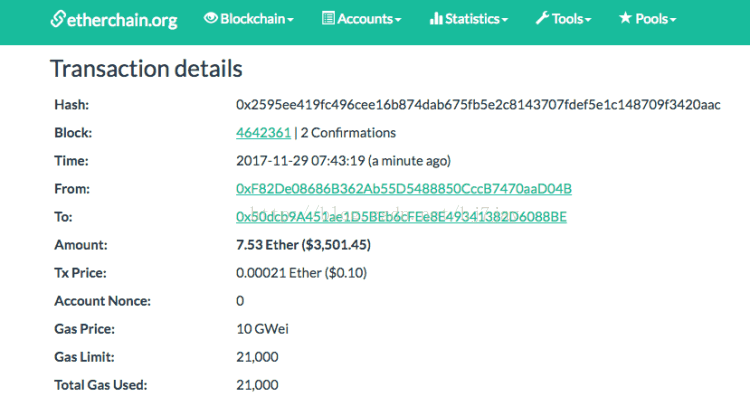Click the star icon beside Pools
Screen dimensions: 750x406
point(625,18)
